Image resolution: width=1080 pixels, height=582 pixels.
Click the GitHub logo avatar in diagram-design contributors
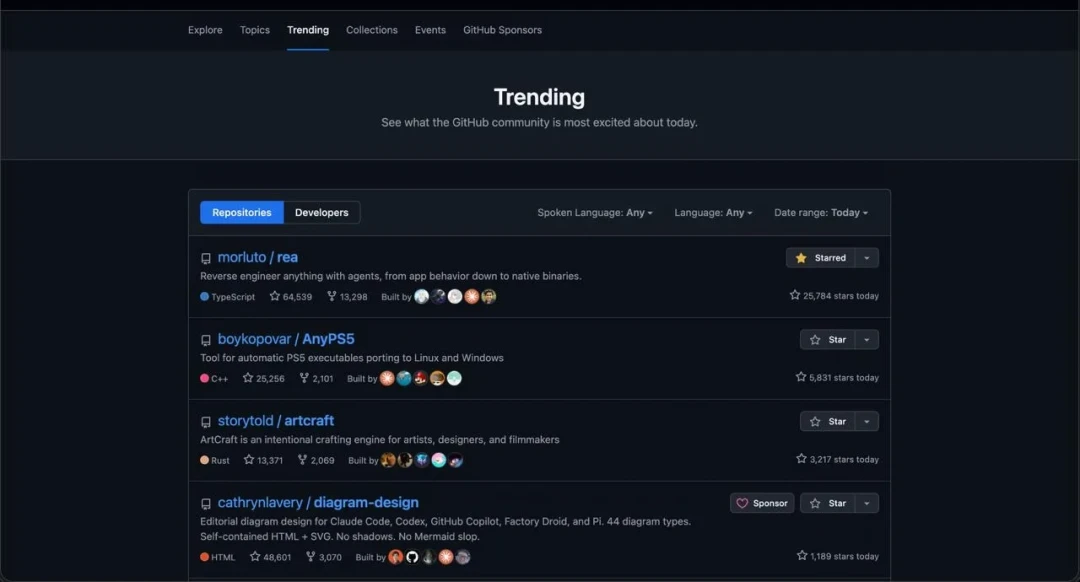pyautogui.click(x=412, y=557)
